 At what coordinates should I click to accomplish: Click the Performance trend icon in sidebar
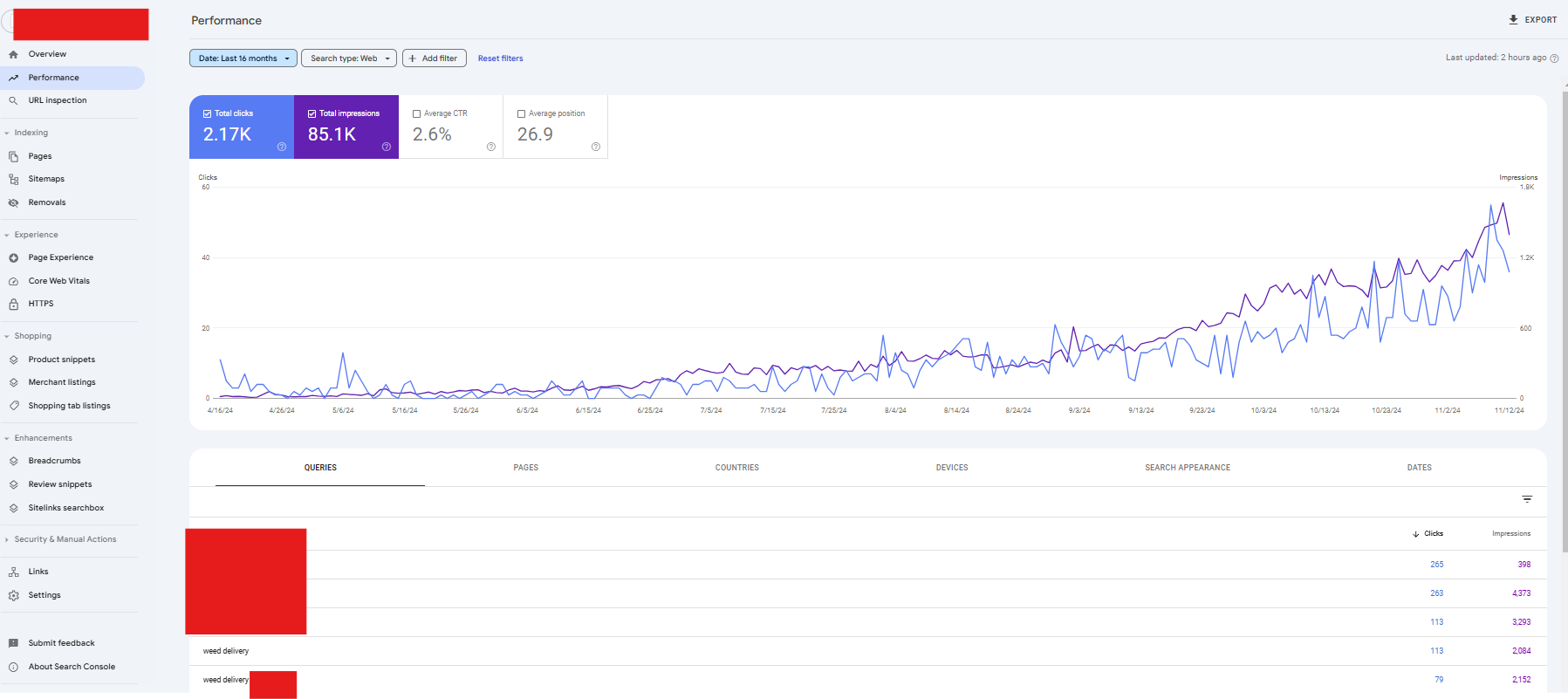(x=13, y=78)
